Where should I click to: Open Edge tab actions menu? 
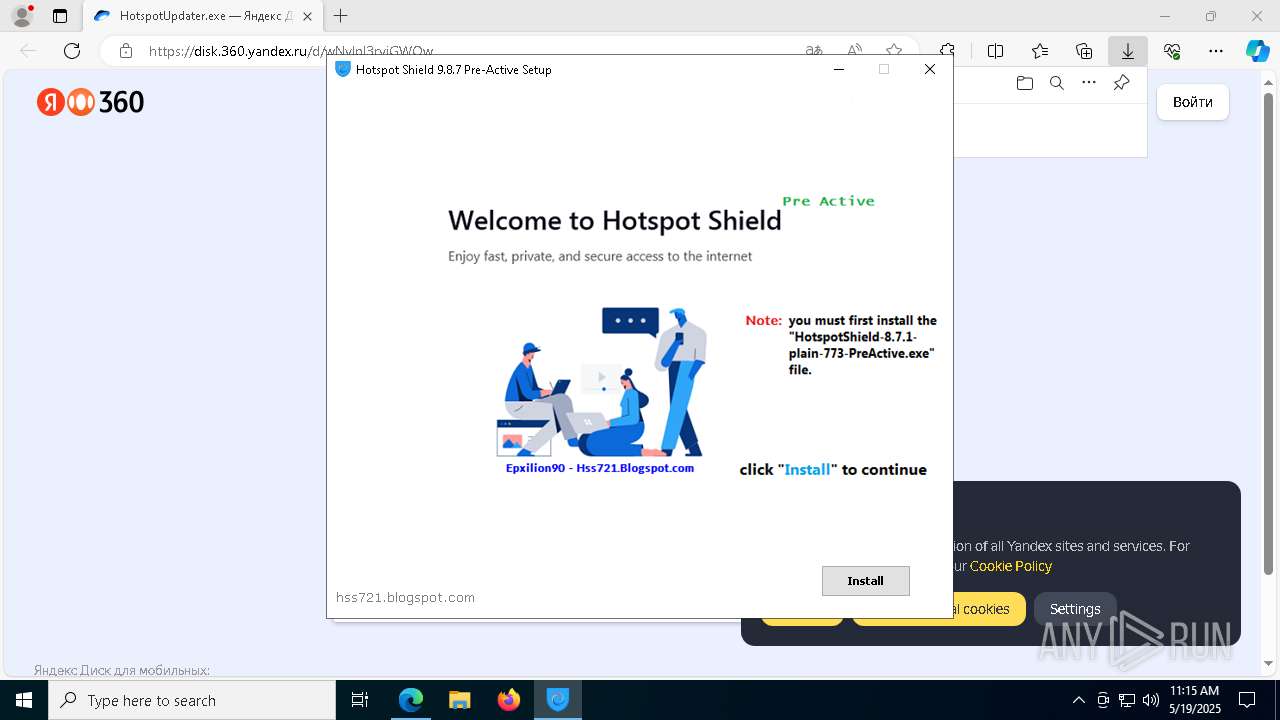(60, 16)
